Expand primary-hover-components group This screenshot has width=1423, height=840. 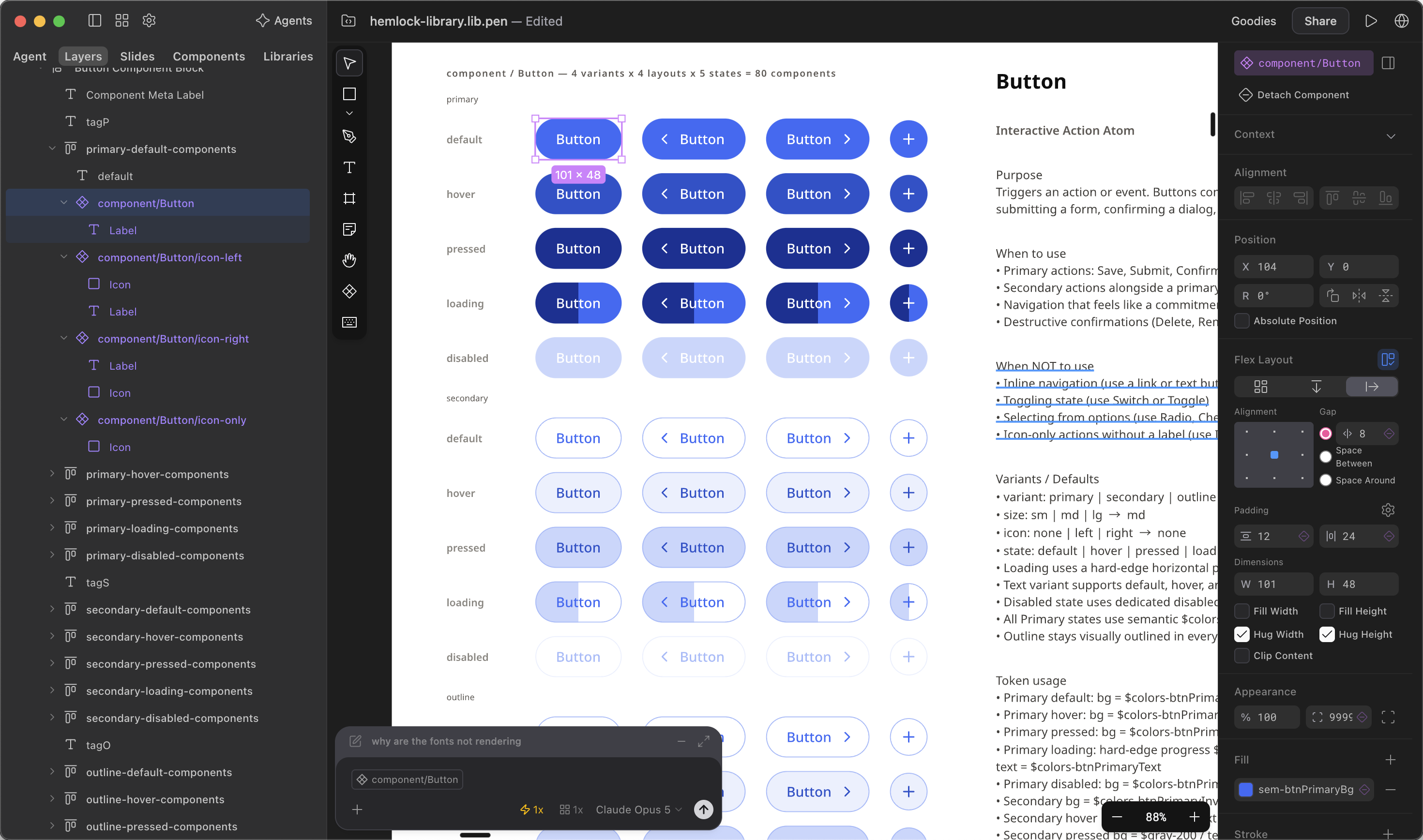coord(52,473)
